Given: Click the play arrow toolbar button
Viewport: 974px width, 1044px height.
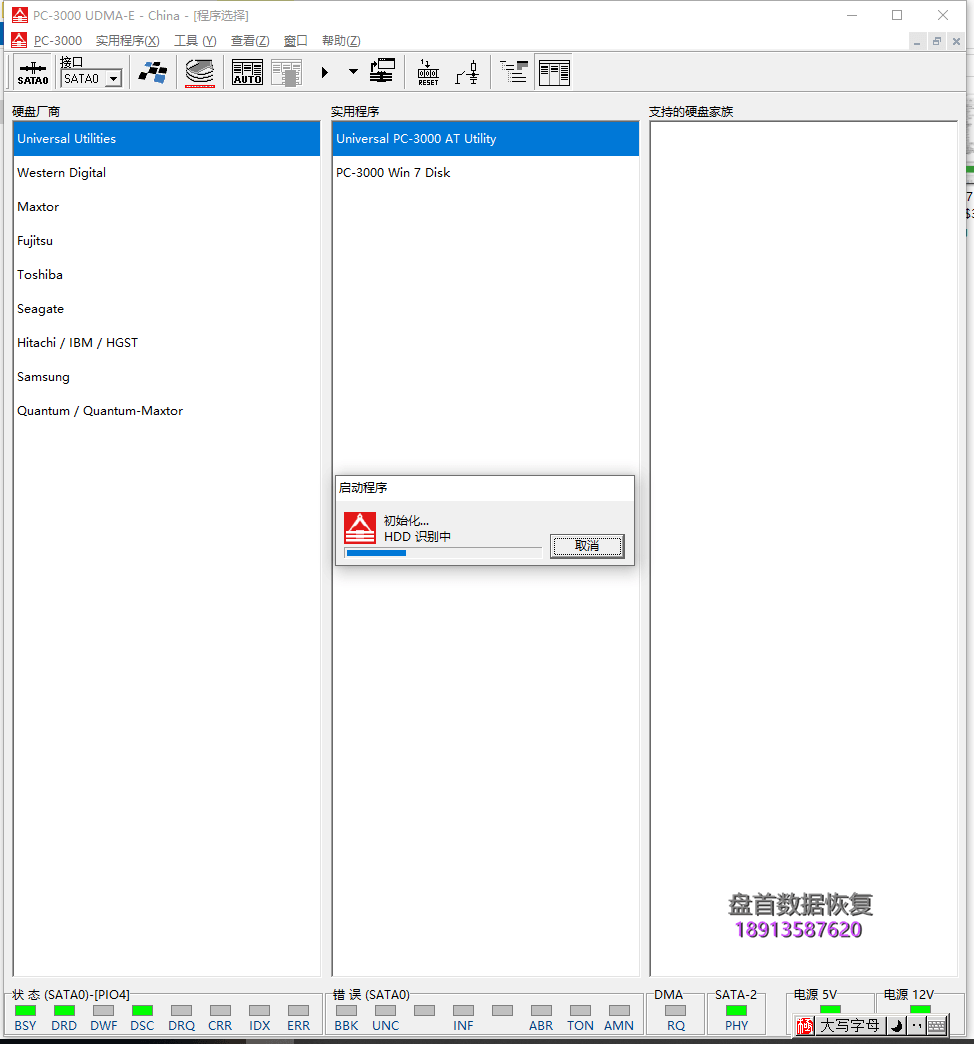Looking at the screenshot, I should click(x=324, y=72).
